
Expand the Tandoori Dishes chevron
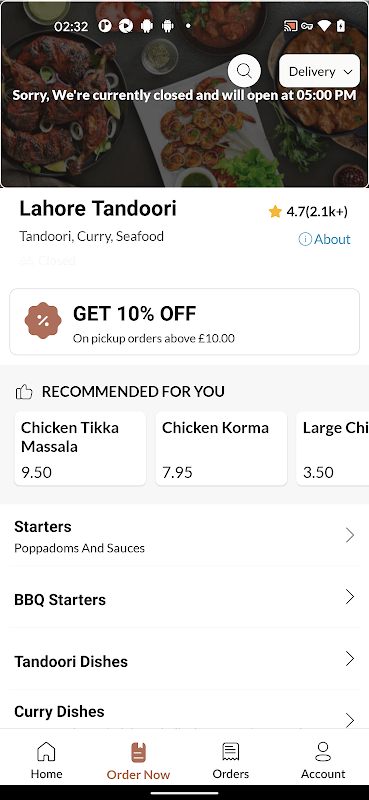[350, 659]
